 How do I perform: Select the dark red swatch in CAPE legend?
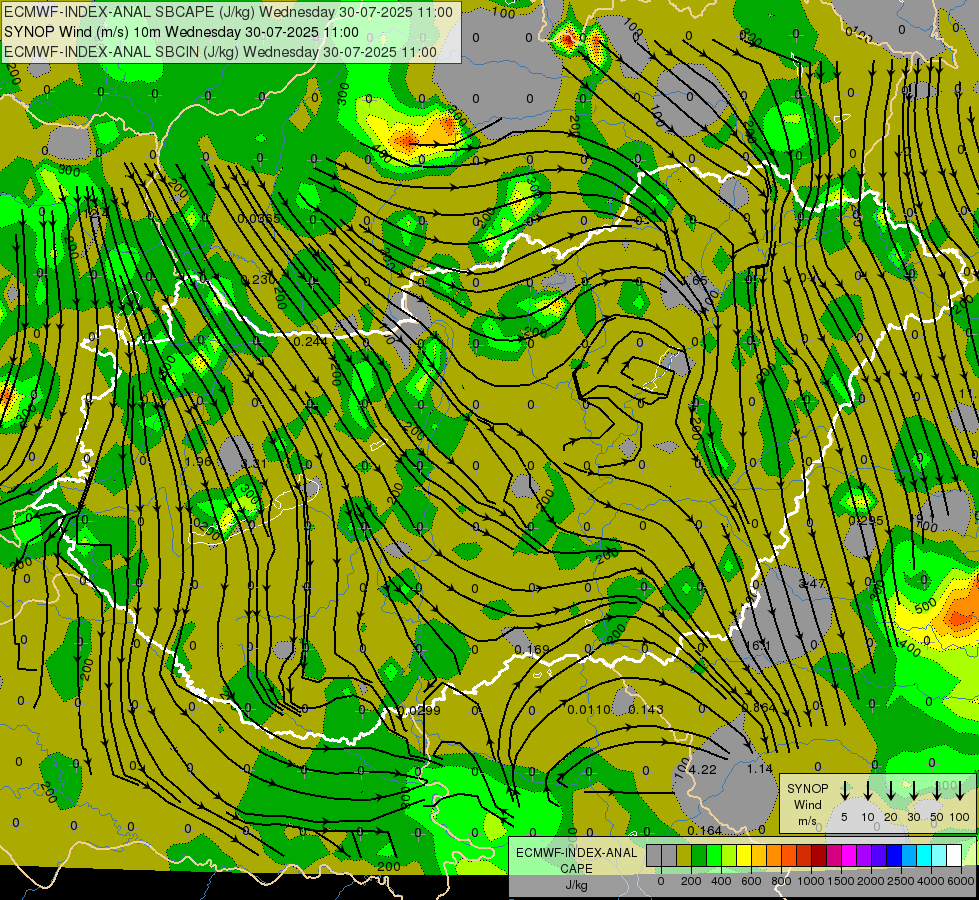pos(819,855)
